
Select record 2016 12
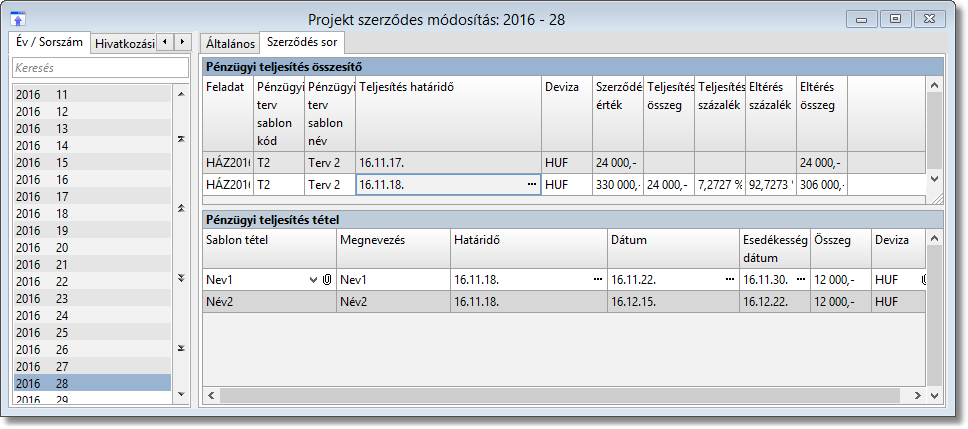coord(92,112)
